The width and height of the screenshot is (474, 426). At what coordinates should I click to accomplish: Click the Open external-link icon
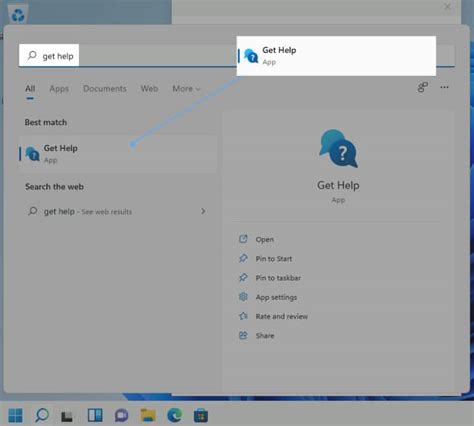click(x=243, y=239)
